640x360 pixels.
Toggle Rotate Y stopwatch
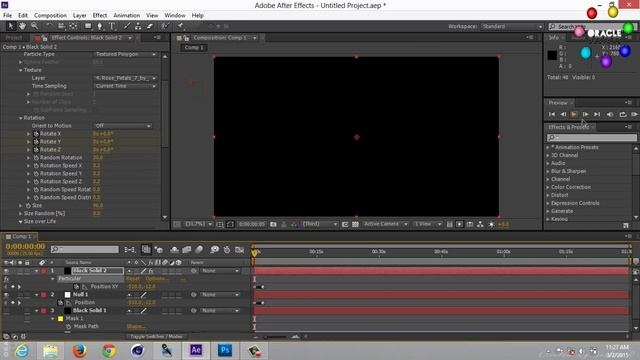coord(36,142)
